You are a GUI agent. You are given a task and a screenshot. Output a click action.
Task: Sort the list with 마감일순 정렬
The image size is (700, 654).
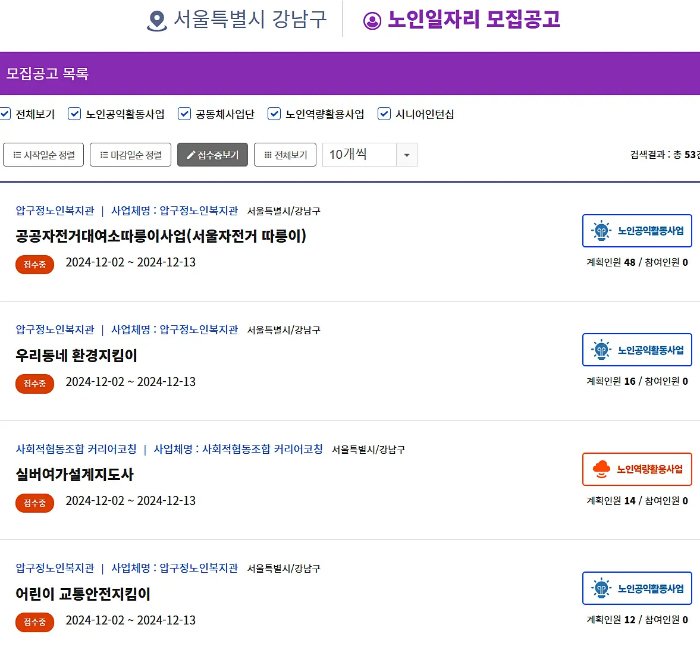click(x=130, y=155)
